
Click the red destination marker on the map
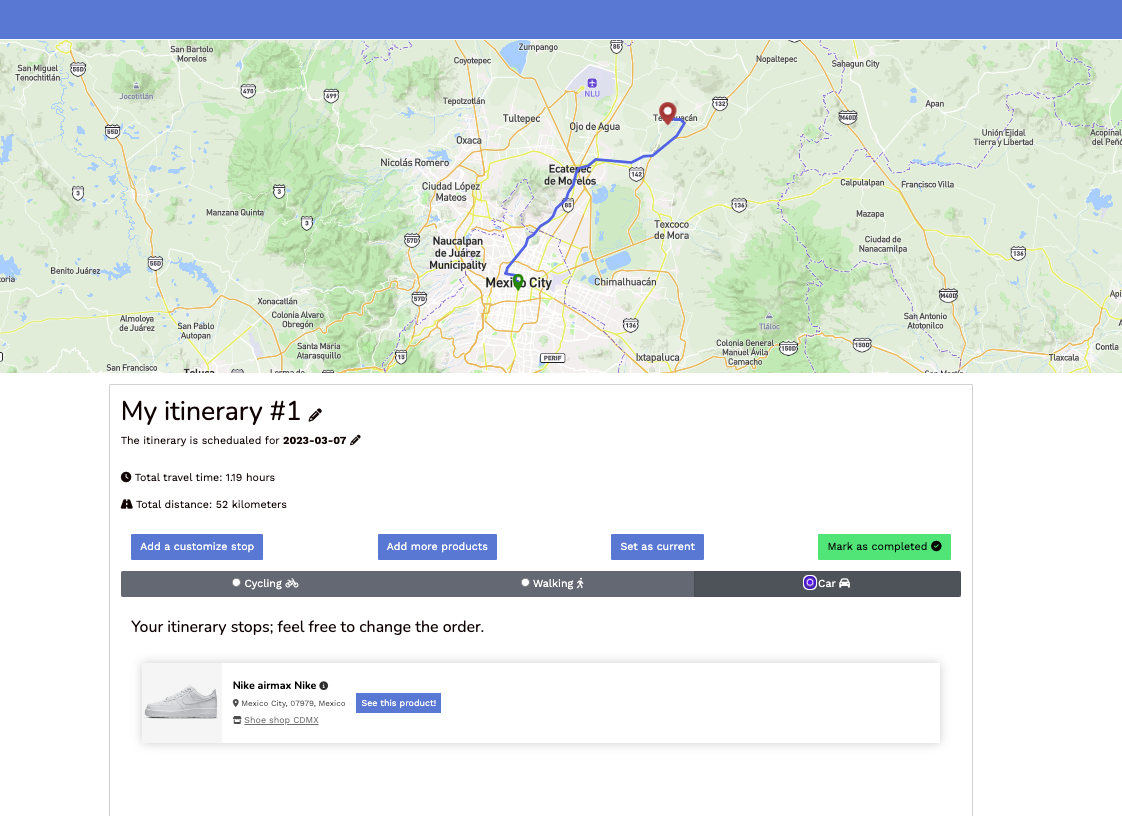point(667,113)
